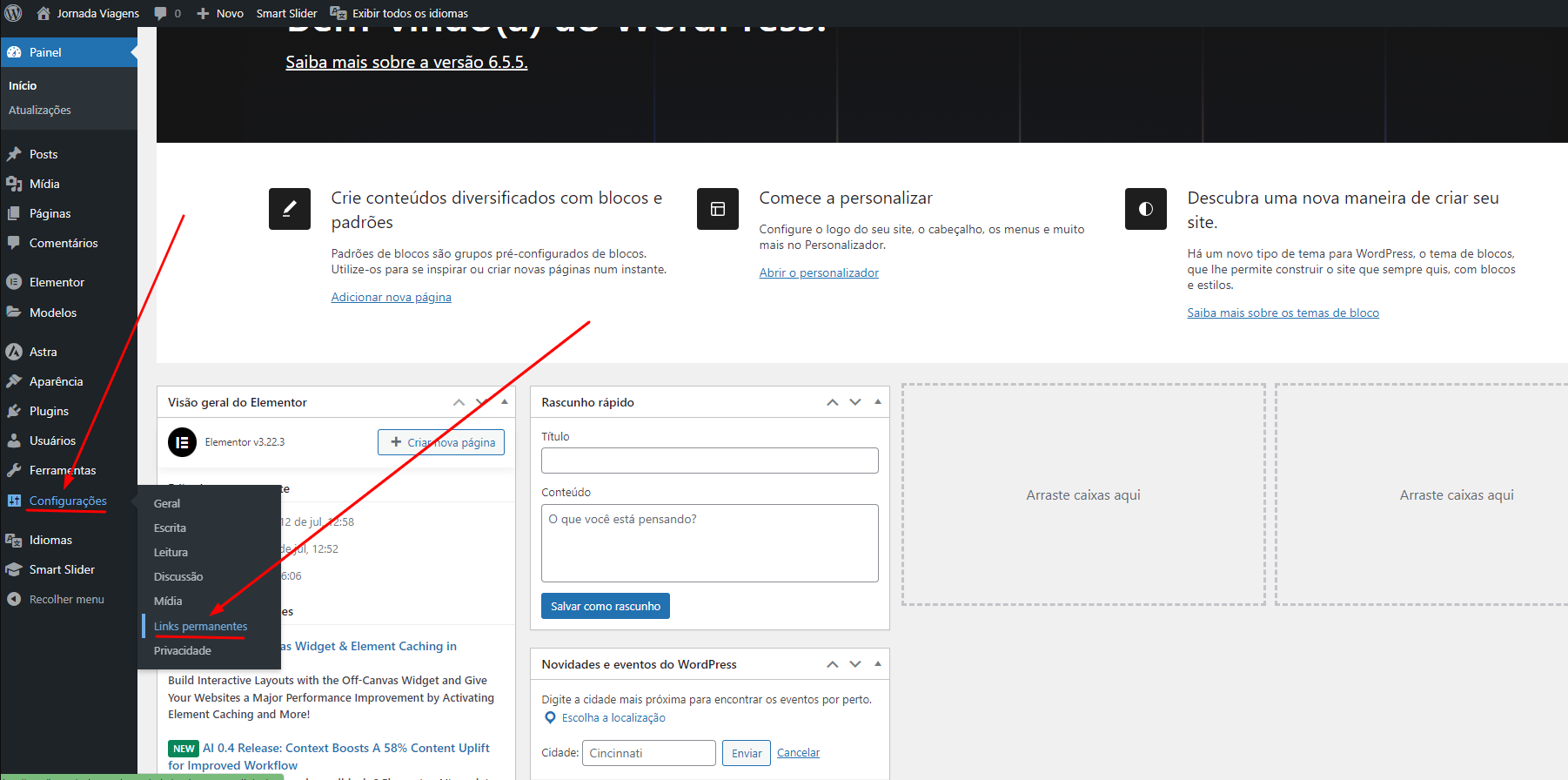This screenshot has height=780, width=1568.
Task: Click the Elementor logo in the overview widget
Action: (x=182, y=442)
